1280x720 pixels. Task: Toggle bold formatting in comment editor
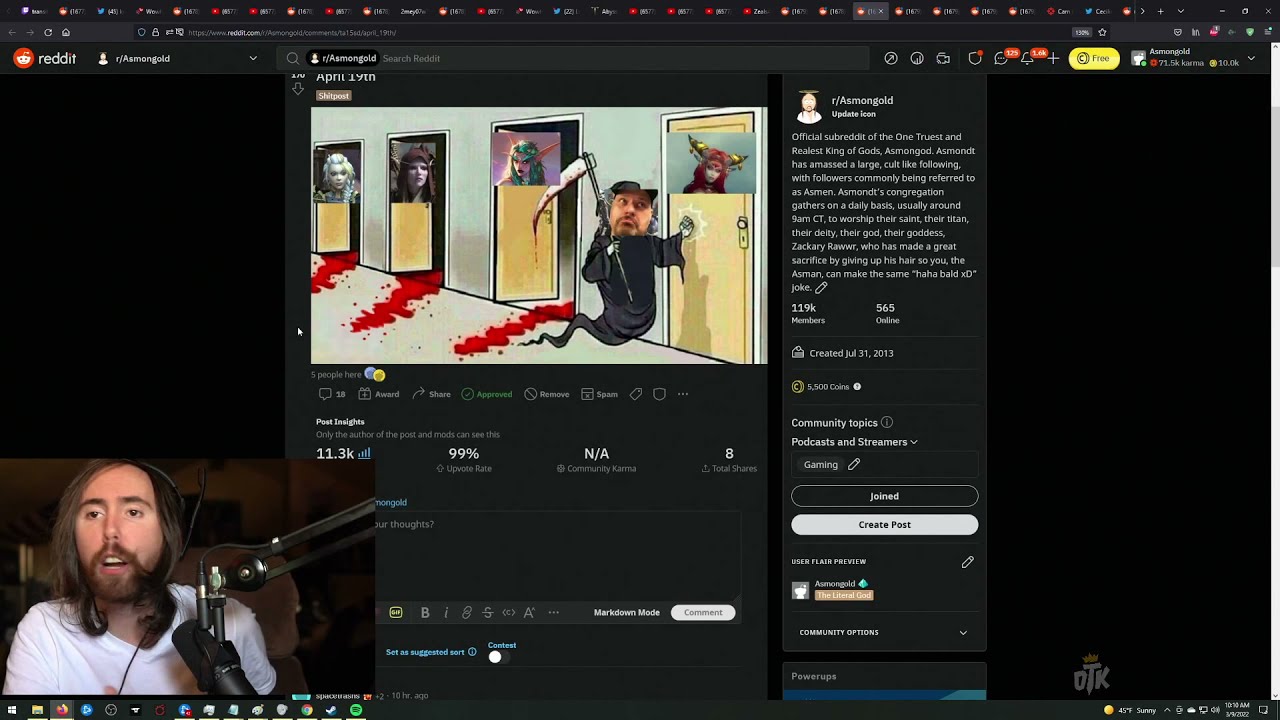pos(425,612)
